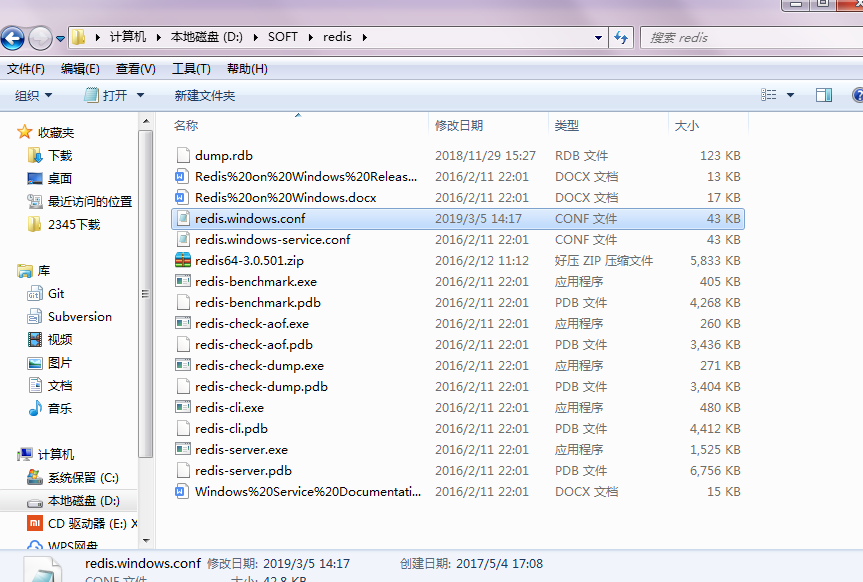The image size is (863, 582).
Task: Click the Forward navigation arrow button
Action: point(40,39)
